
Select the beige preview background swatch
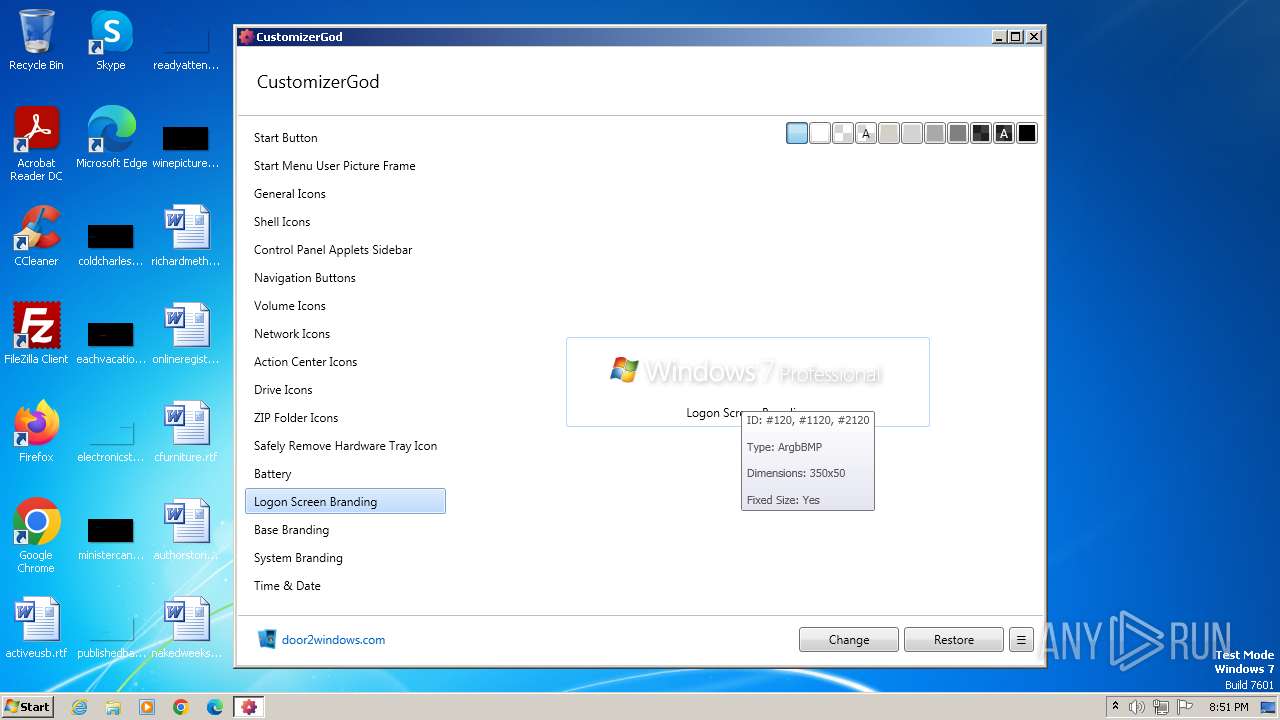(889, 133)
